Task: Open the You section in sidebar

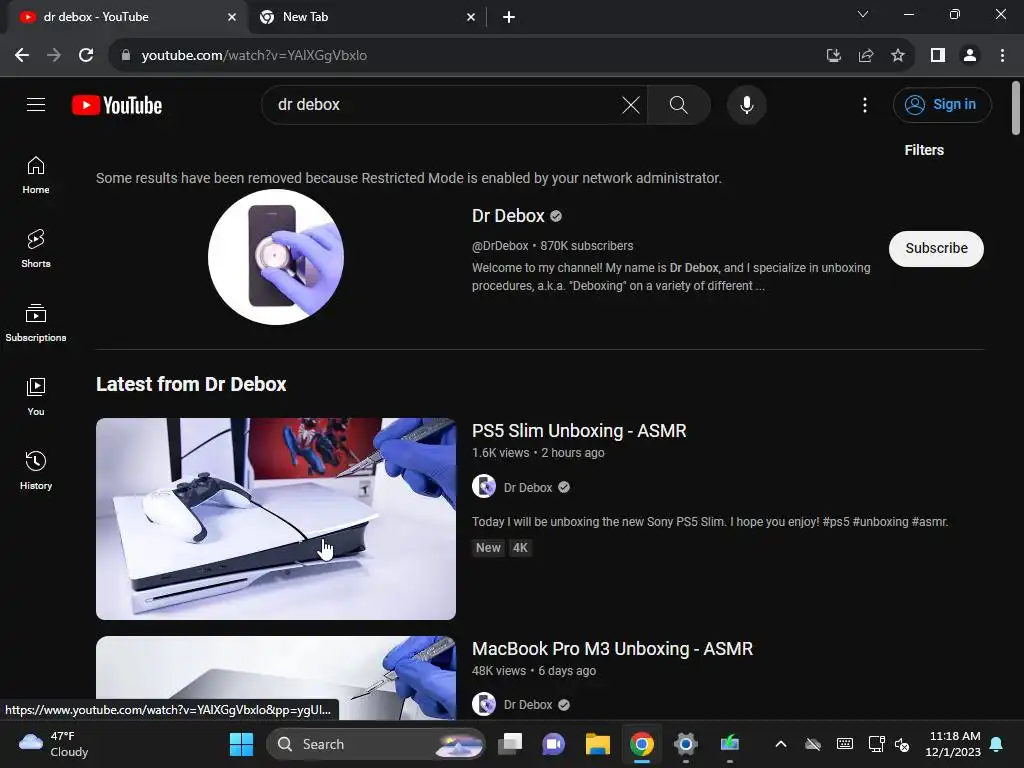Action: (x=36, y=396)
